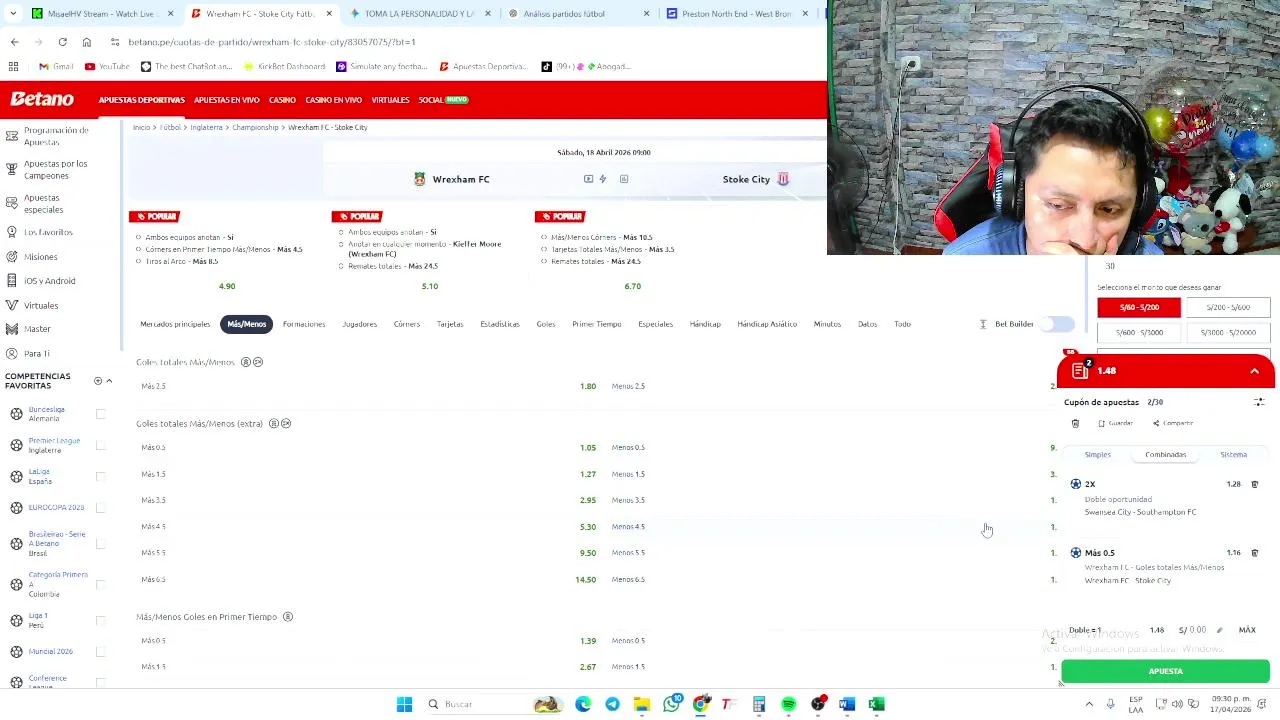This screenshot has height=720, width=1280.
Task: Click Compartir to share the coupon
Action: tap(1173, 423)
